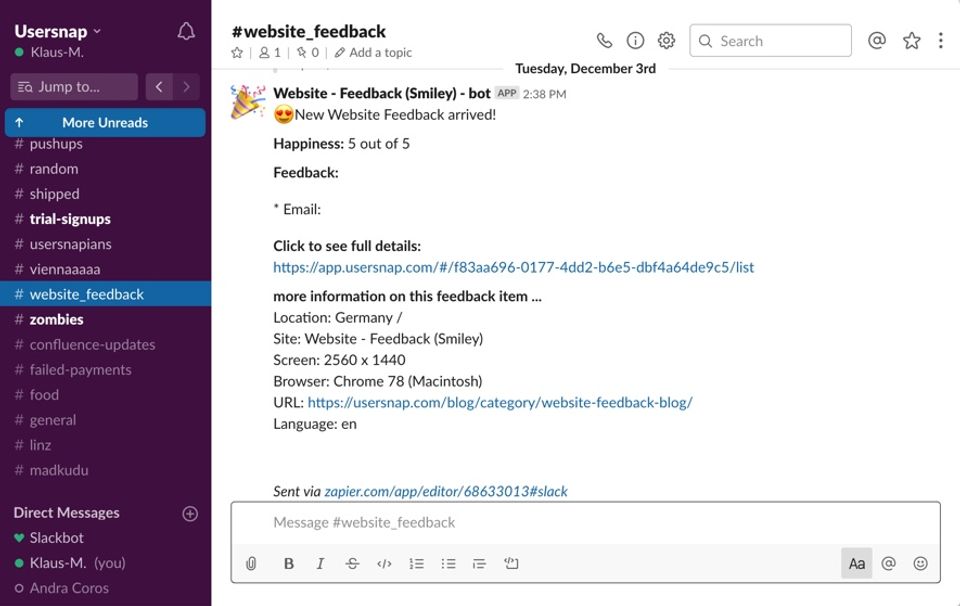
Task: Select the website_feedback channel in sidebar
Action: click(x=105, y=294)
